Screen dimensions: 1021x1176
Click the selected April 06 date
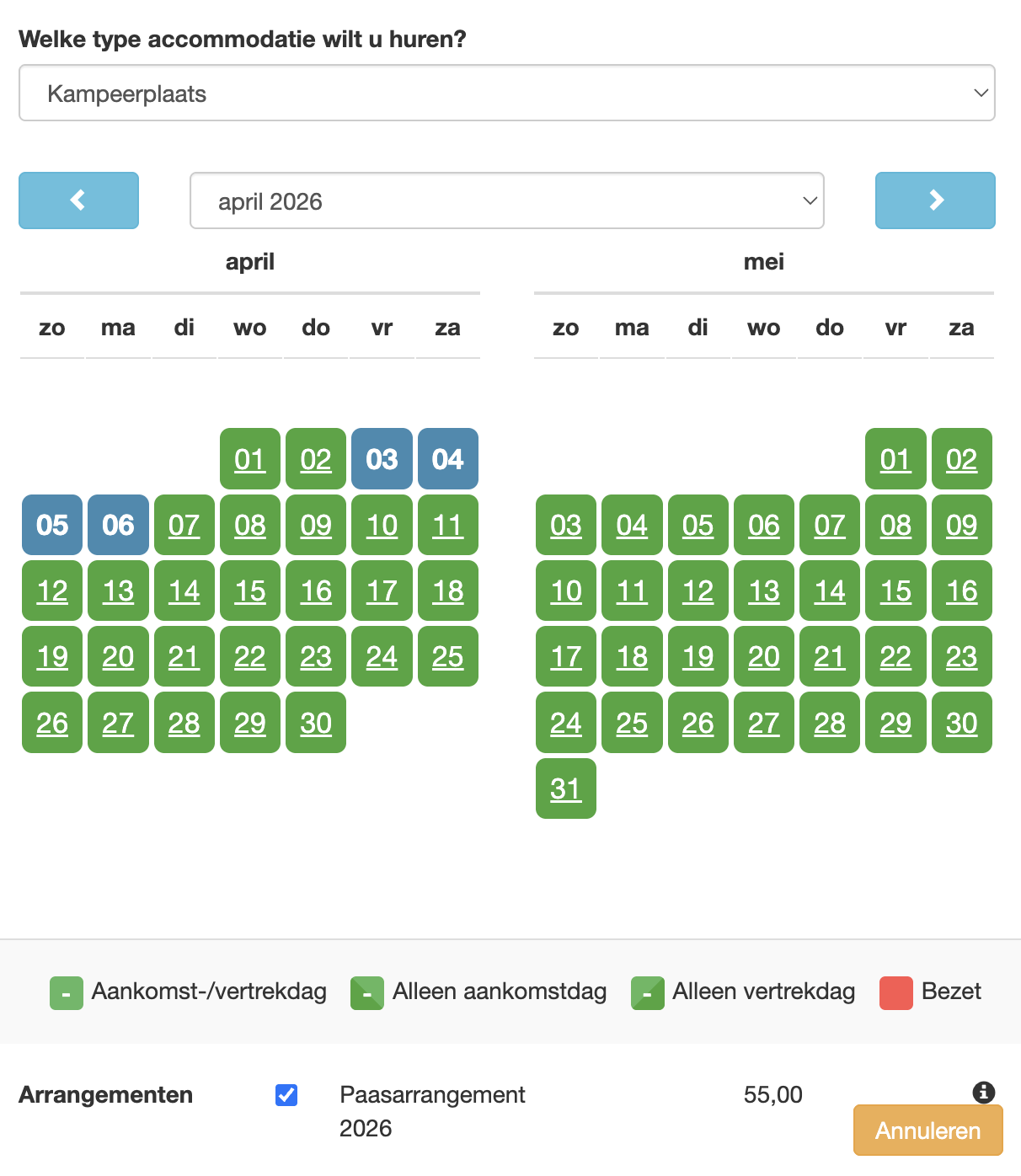tap(118, 525)
